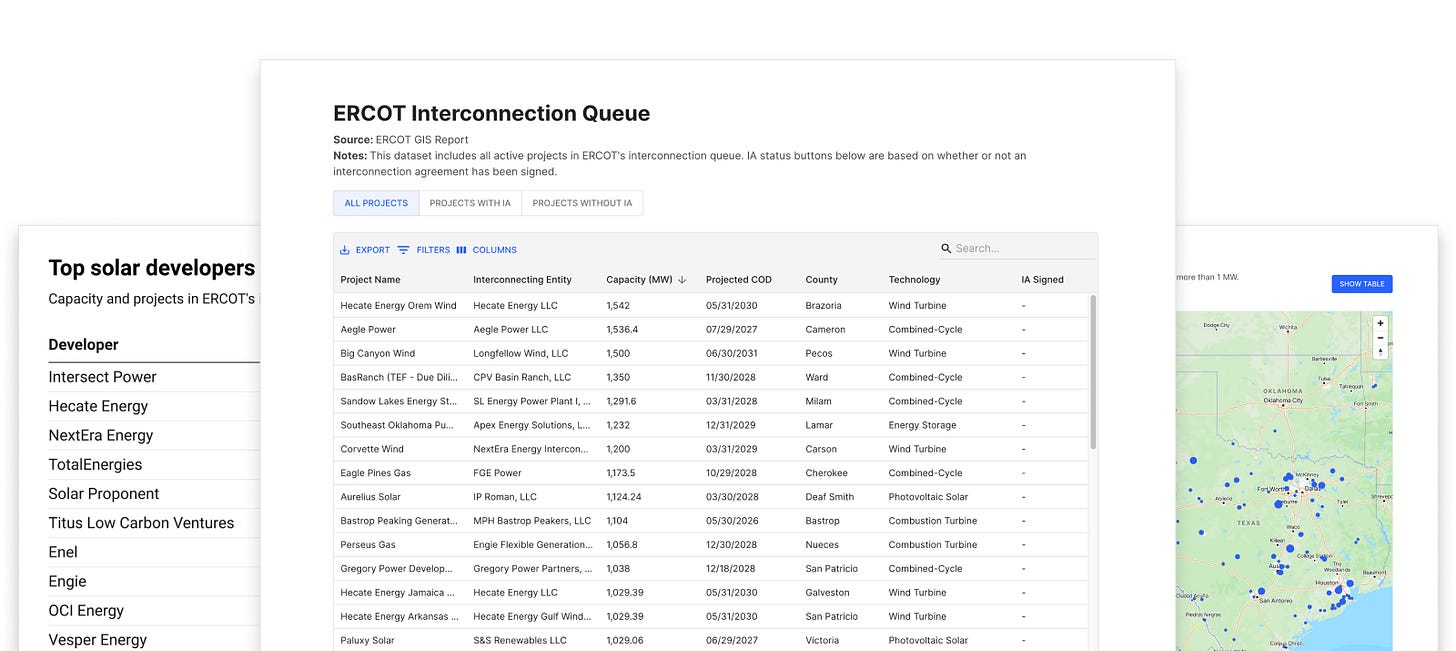Click the Columns icon in toolbar
This screenshot has width=1456, height=651.
point(461,250)
